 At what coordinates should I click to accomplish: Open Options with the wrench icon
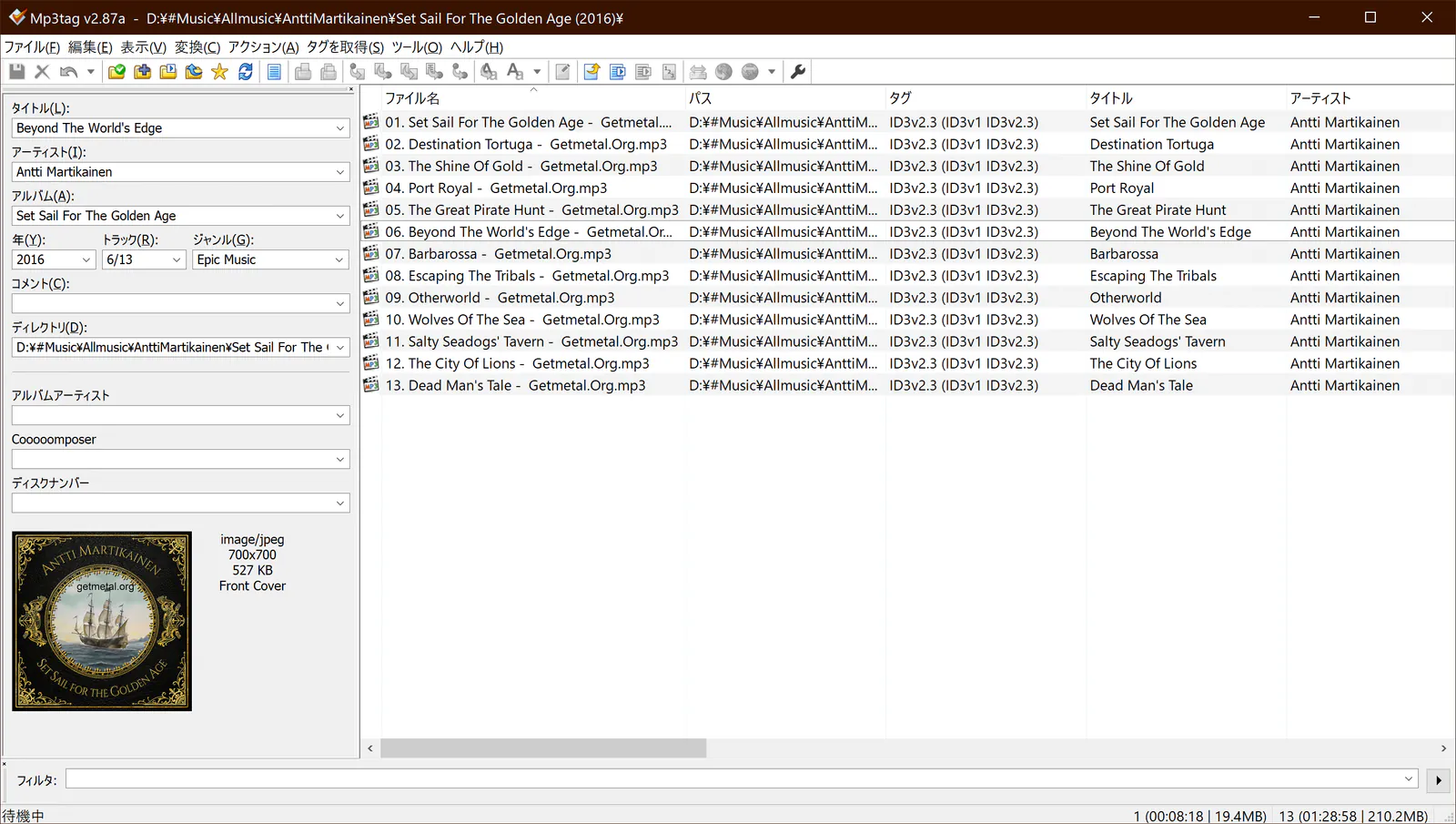[798, 72]
